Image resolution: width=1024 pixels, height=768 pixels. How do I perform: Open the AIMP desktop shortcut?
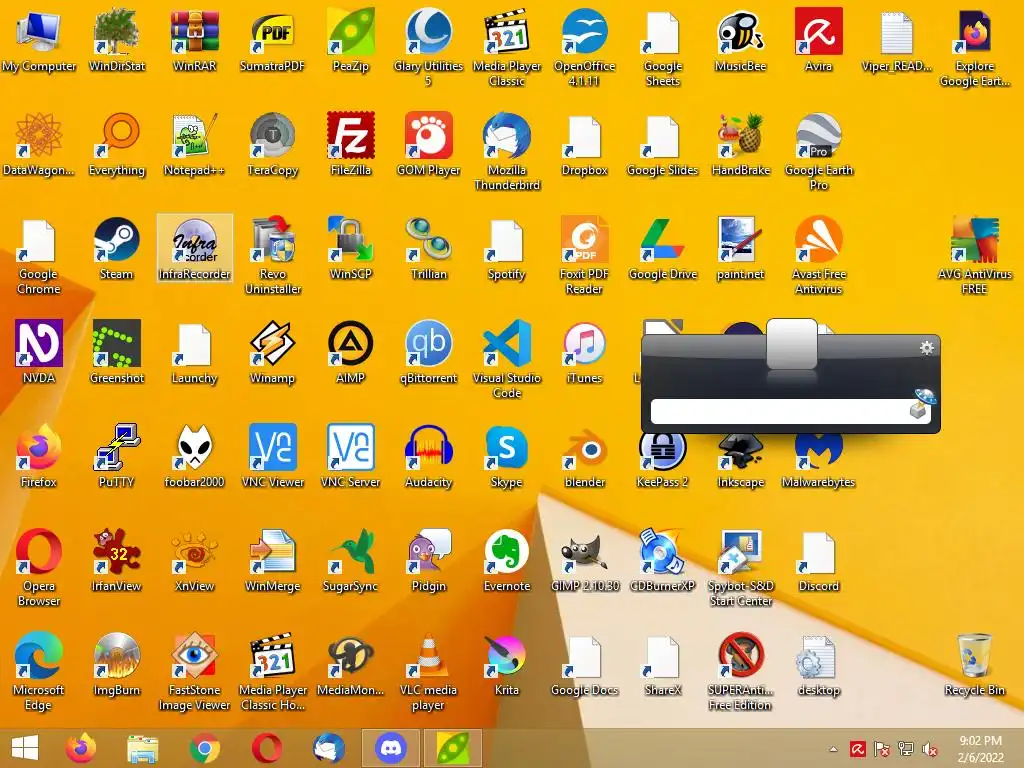(351, 353)
